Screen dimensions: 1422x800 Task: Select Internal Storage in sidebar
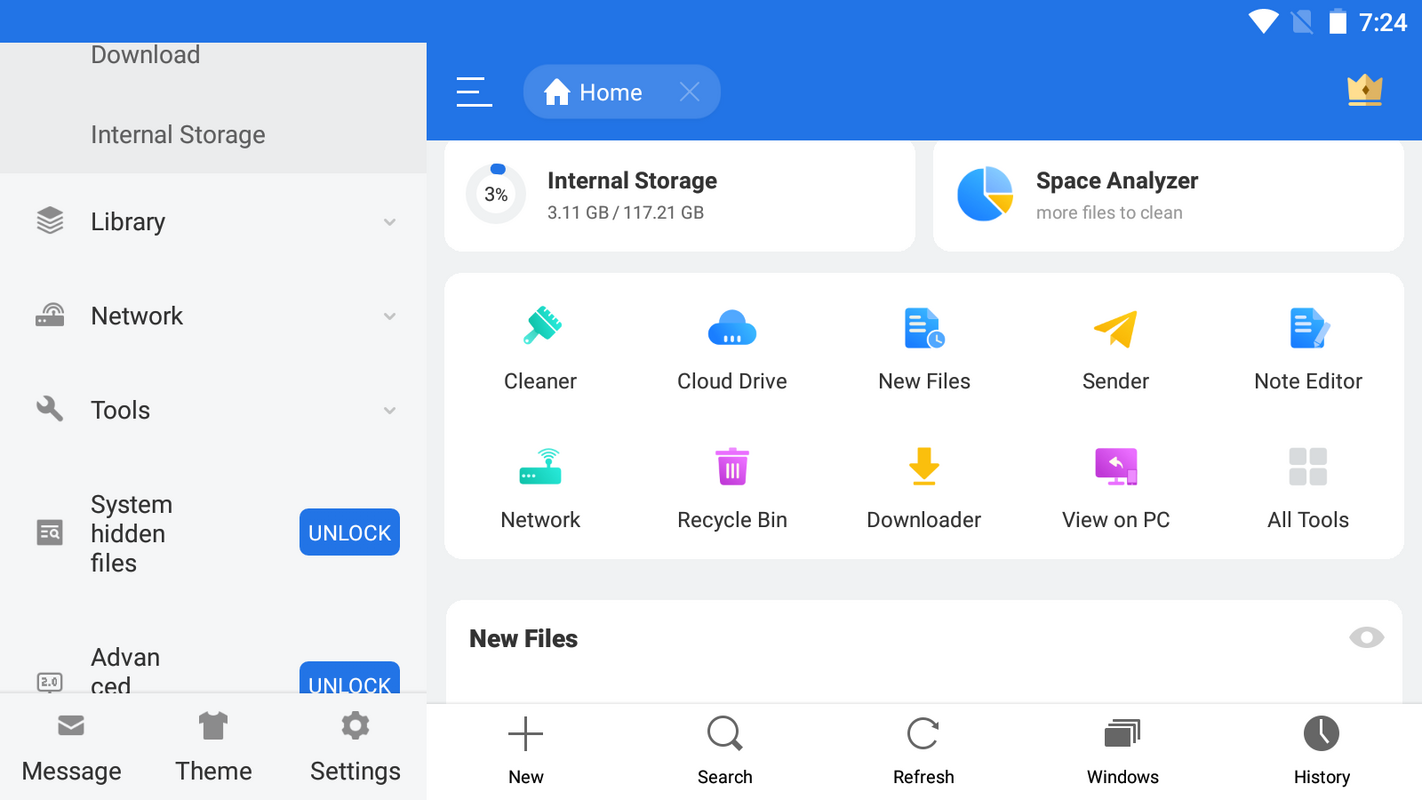178,135
